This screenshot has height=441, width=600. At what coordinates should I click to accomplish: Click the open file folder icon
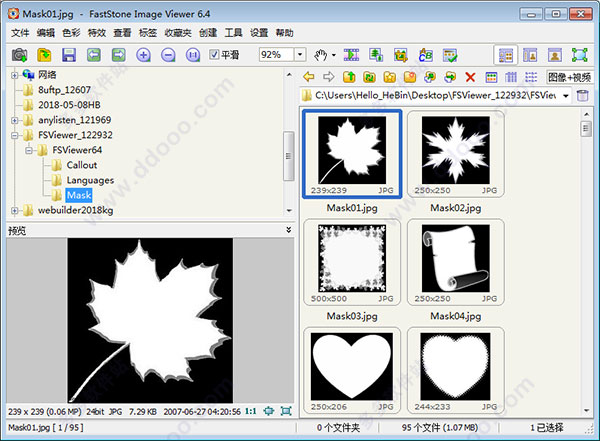click(44, 55)
